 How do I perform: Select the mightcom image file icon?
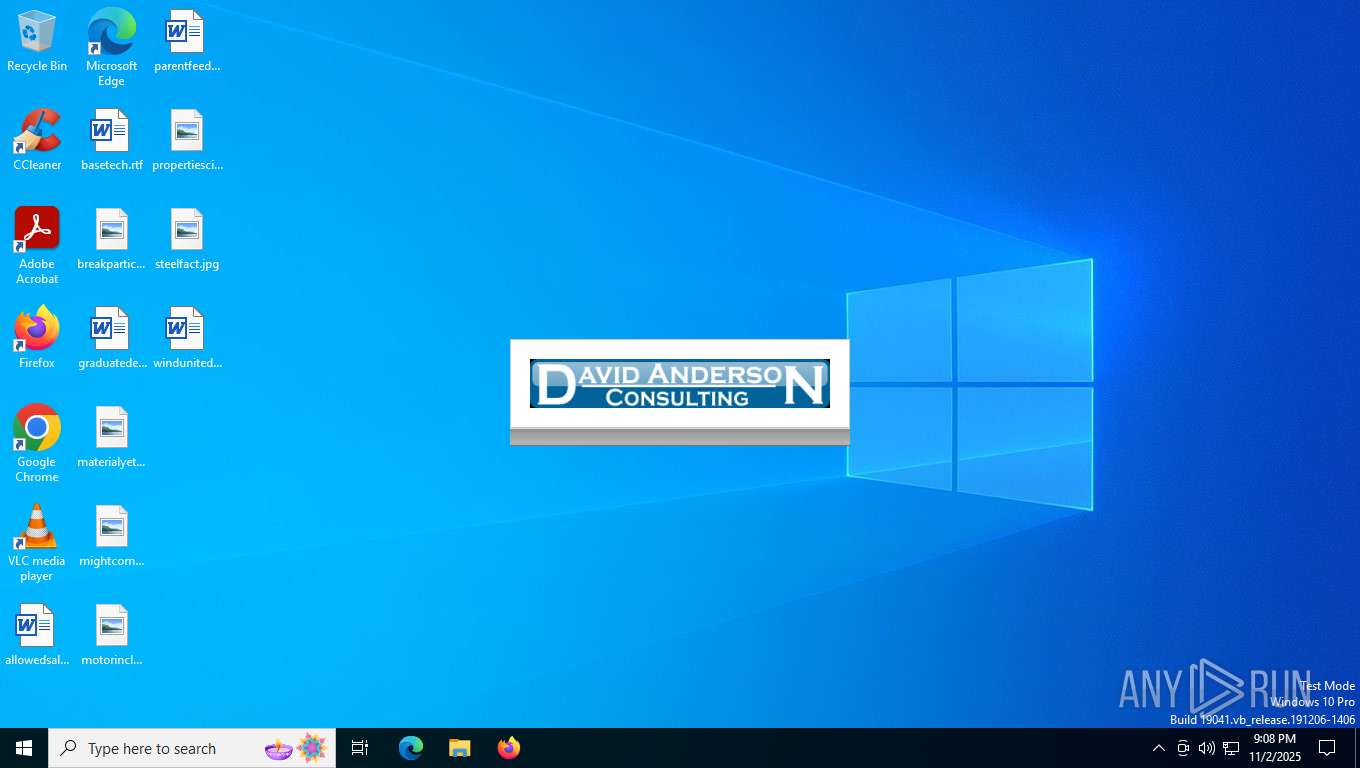pyautogui.click(x=111, y=536)
